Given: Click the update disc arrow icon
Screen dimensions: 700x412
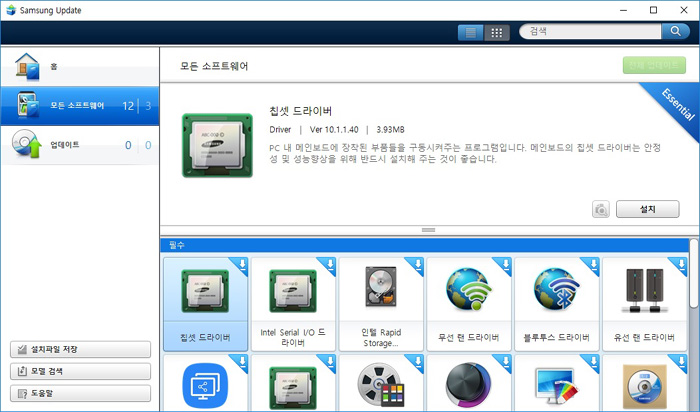Looking at the screenshot, I should pyautogui.click(x=27, y=144).
